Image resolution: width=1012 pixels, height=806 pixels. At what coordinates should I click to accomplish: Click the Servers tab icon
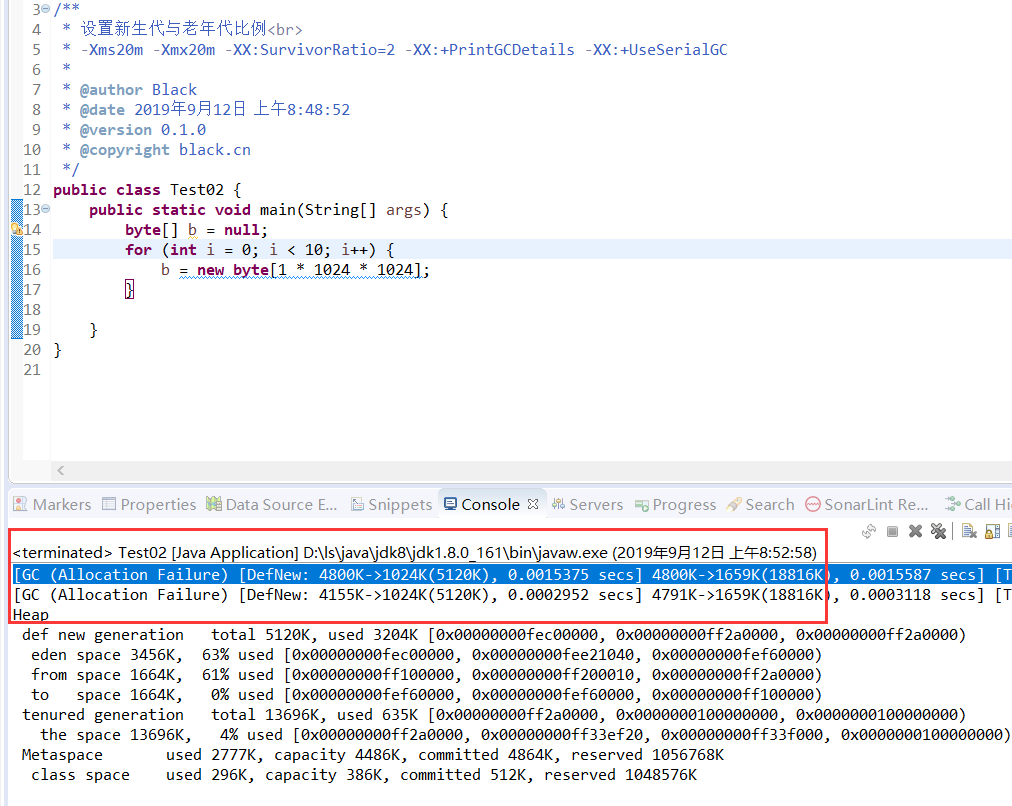click(x=558, y=504)
